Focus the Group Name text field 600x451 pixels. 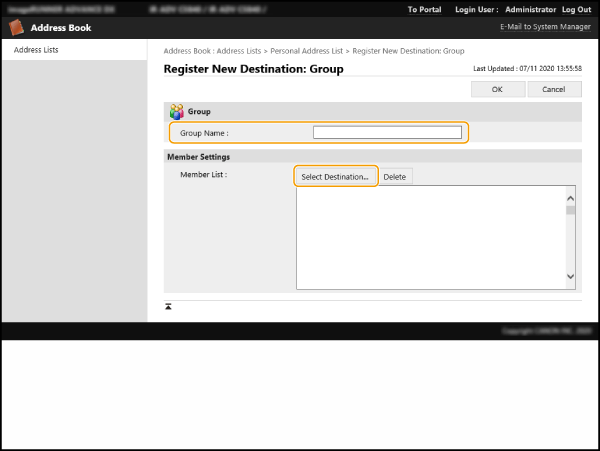[387, 132]
